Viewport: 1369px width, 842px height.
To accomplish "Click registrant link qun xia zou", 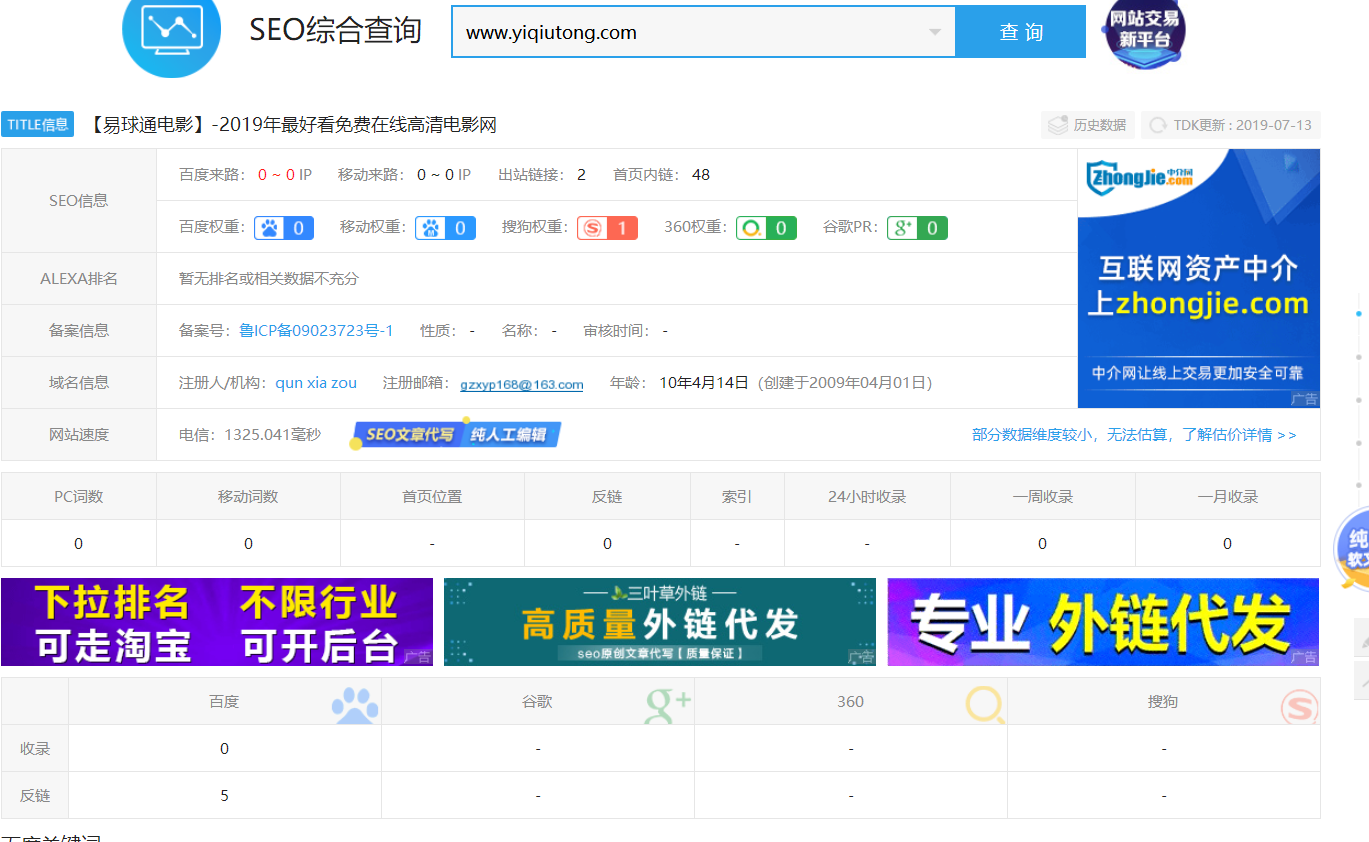I will [x=316, y=383].
